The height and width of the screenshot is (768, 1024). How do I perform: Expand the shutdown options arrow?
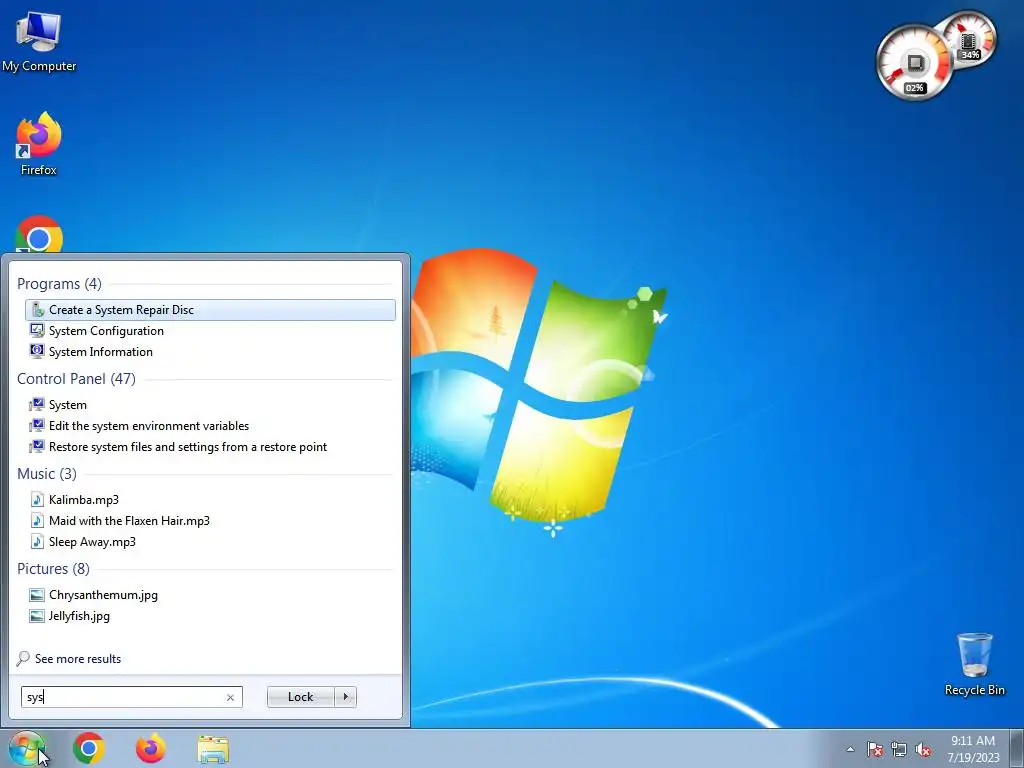tap(345, 697)
